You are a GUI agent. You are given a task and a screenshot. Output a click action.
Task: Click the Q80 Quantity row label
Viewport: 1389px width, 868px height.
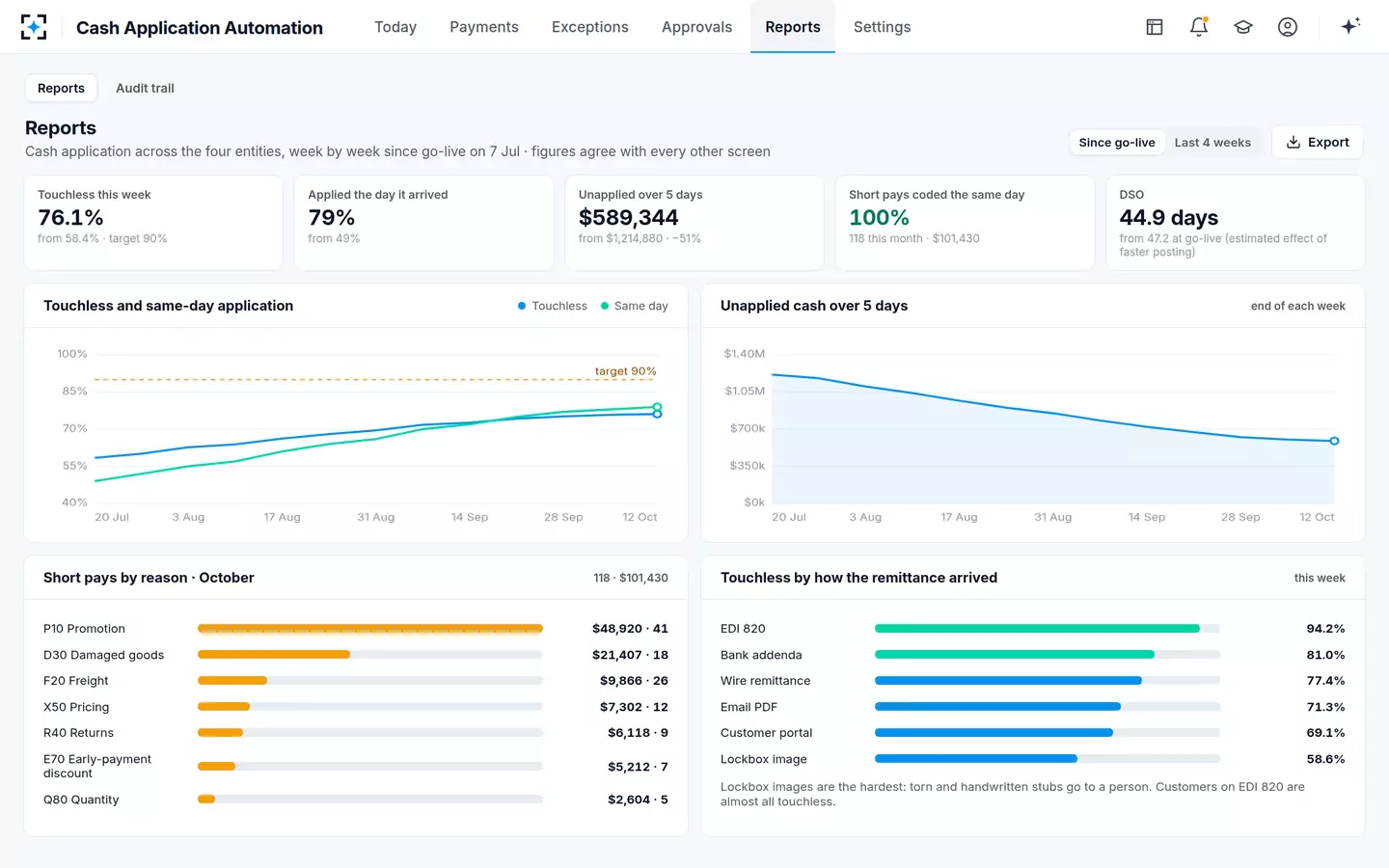(x=81, y=800)
